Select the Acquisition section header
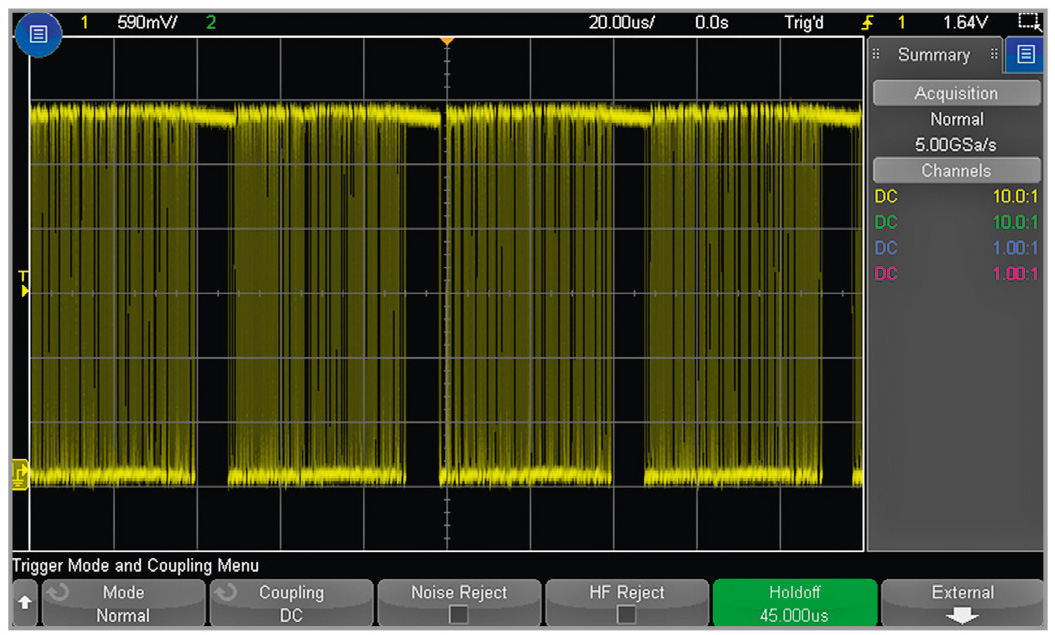Image resolution: width=1055 pixels, height=635 pixels. click(956, 93)
